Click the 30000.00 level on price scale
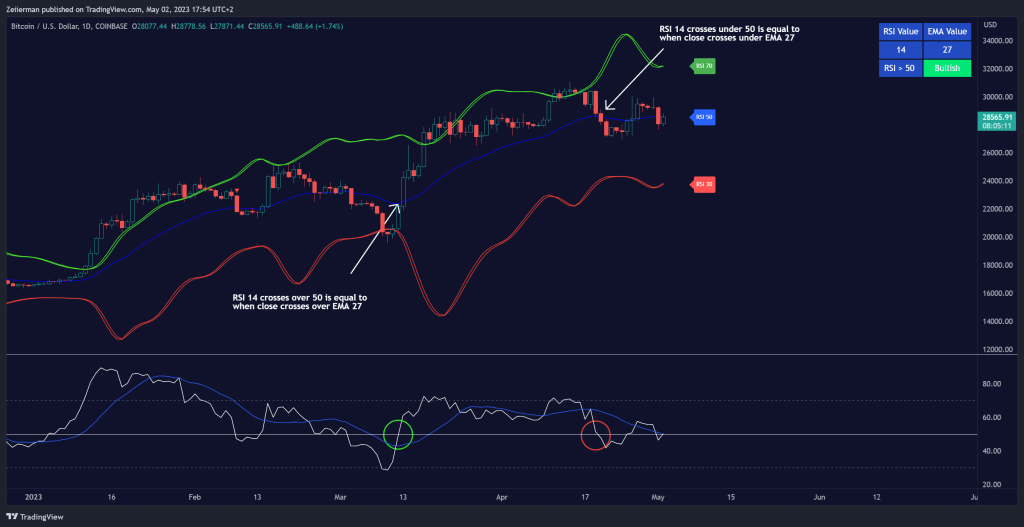The height and width of the screenshot is (527, 1024). [x=994, y=97]
